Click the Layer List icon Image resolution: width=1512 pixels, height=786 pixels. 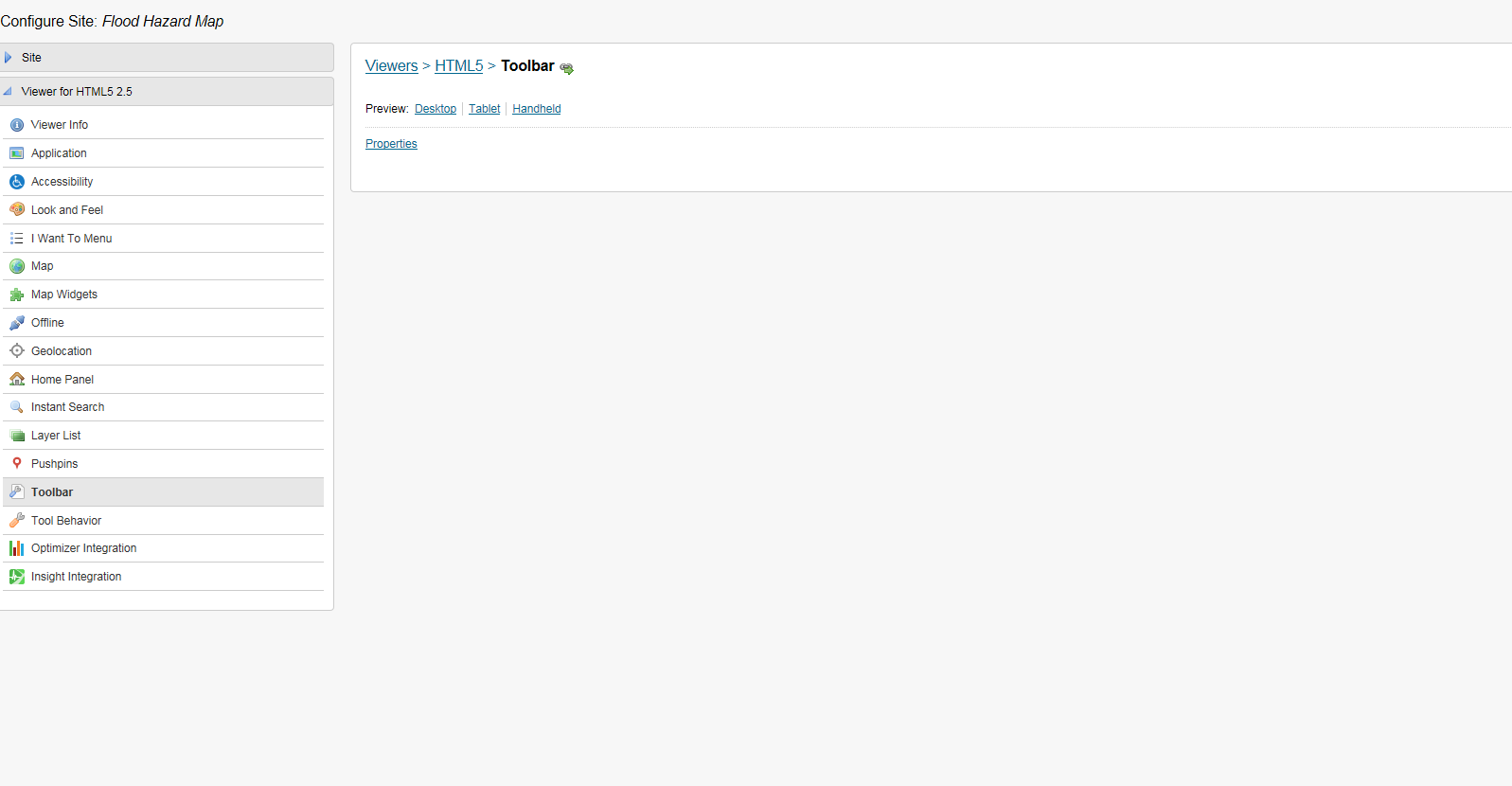tap(17, 436)
